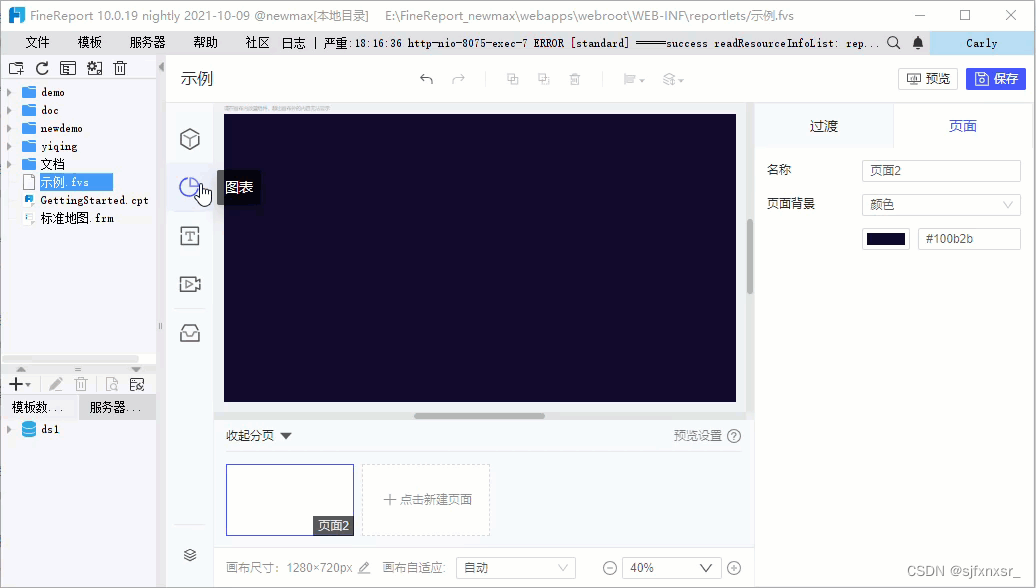
Task: Click the 名称 field containing 页面2
Action: pos(941,170)
